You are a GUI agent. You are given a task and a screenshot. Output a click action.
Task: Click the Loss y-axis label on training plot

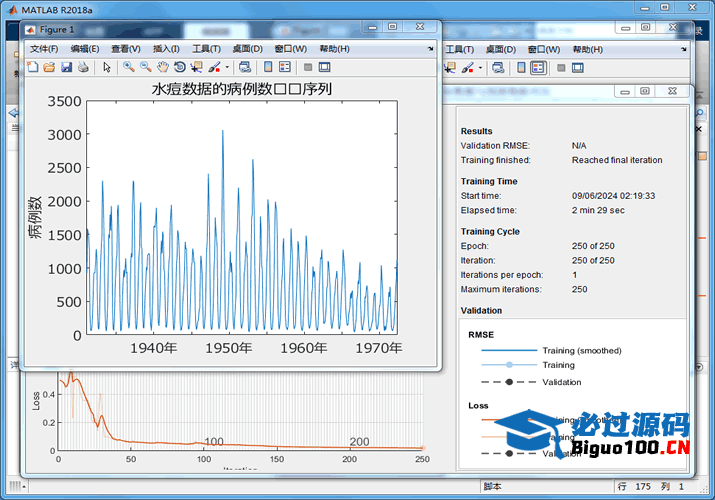36,401
